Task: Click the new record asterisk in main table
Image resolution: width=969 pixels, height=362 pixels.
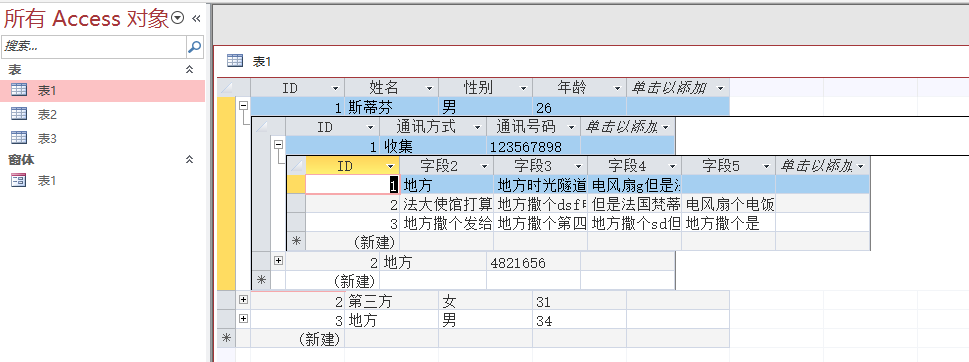Action: (x=226, y=339)
